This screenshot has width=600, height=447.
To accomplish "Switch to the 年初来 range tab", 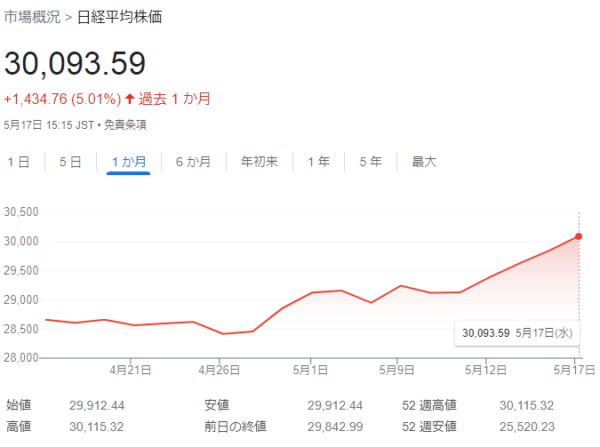I will [x=259, y=161].
